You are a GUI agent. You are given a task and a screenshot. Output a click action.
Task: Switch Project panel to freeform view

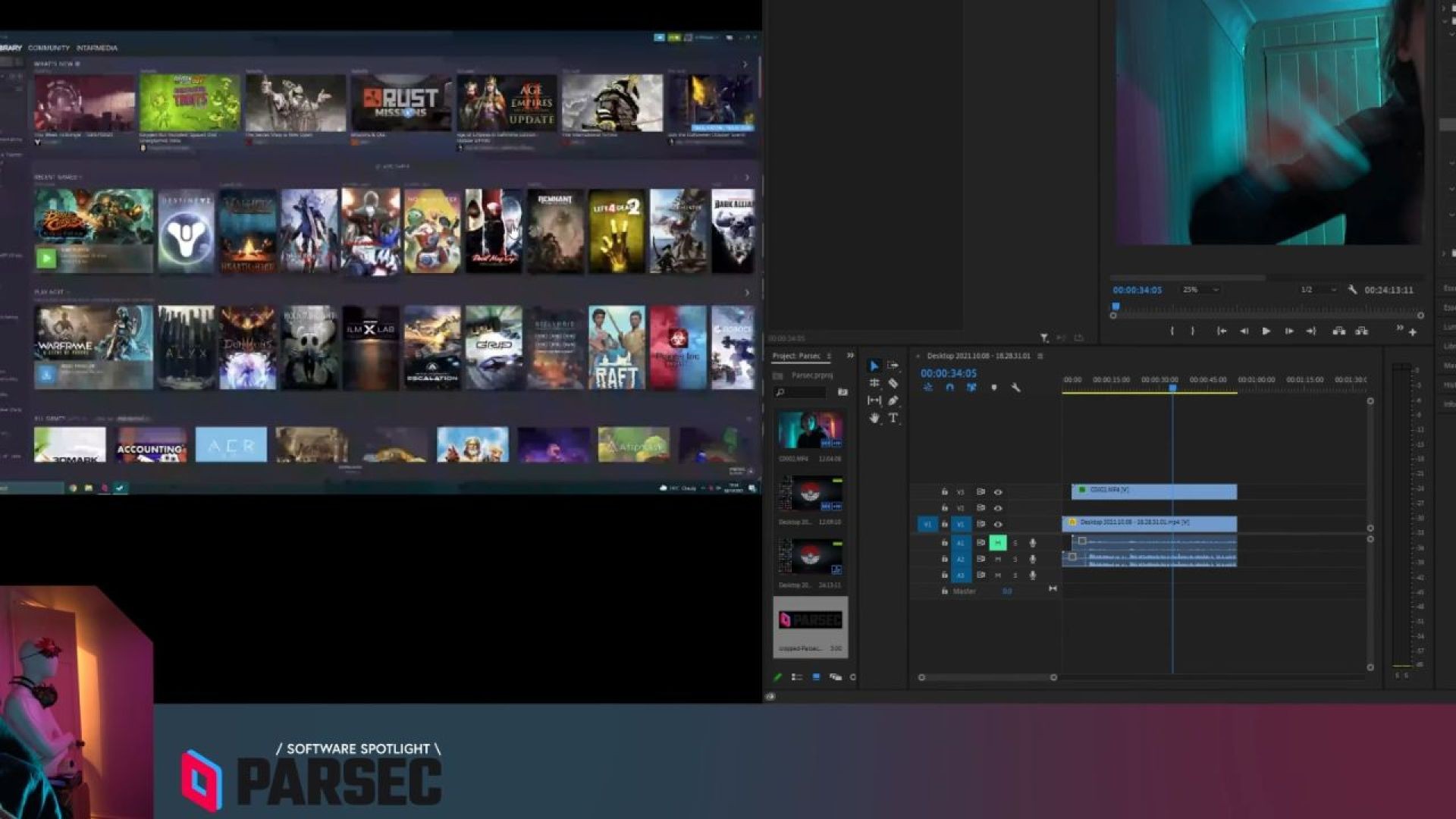point(836,677)
